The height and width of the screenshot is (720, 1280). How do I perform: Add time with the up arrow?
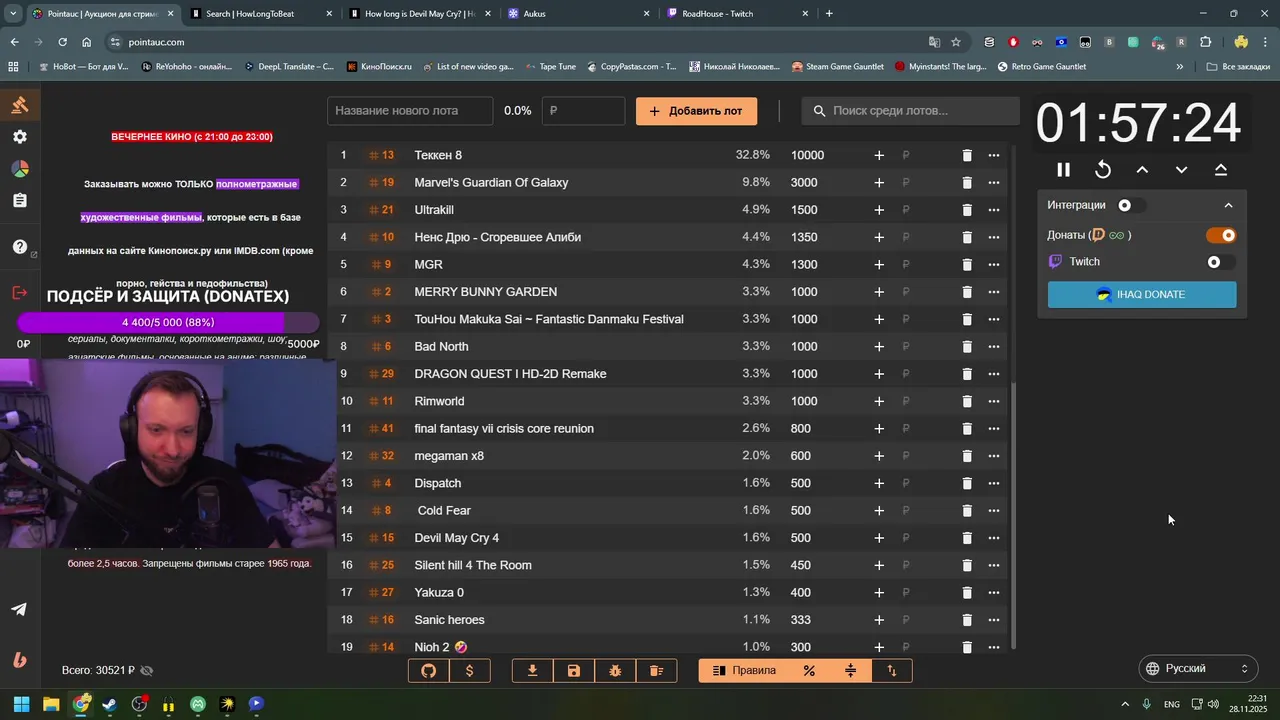click(x=1142, y=170)
